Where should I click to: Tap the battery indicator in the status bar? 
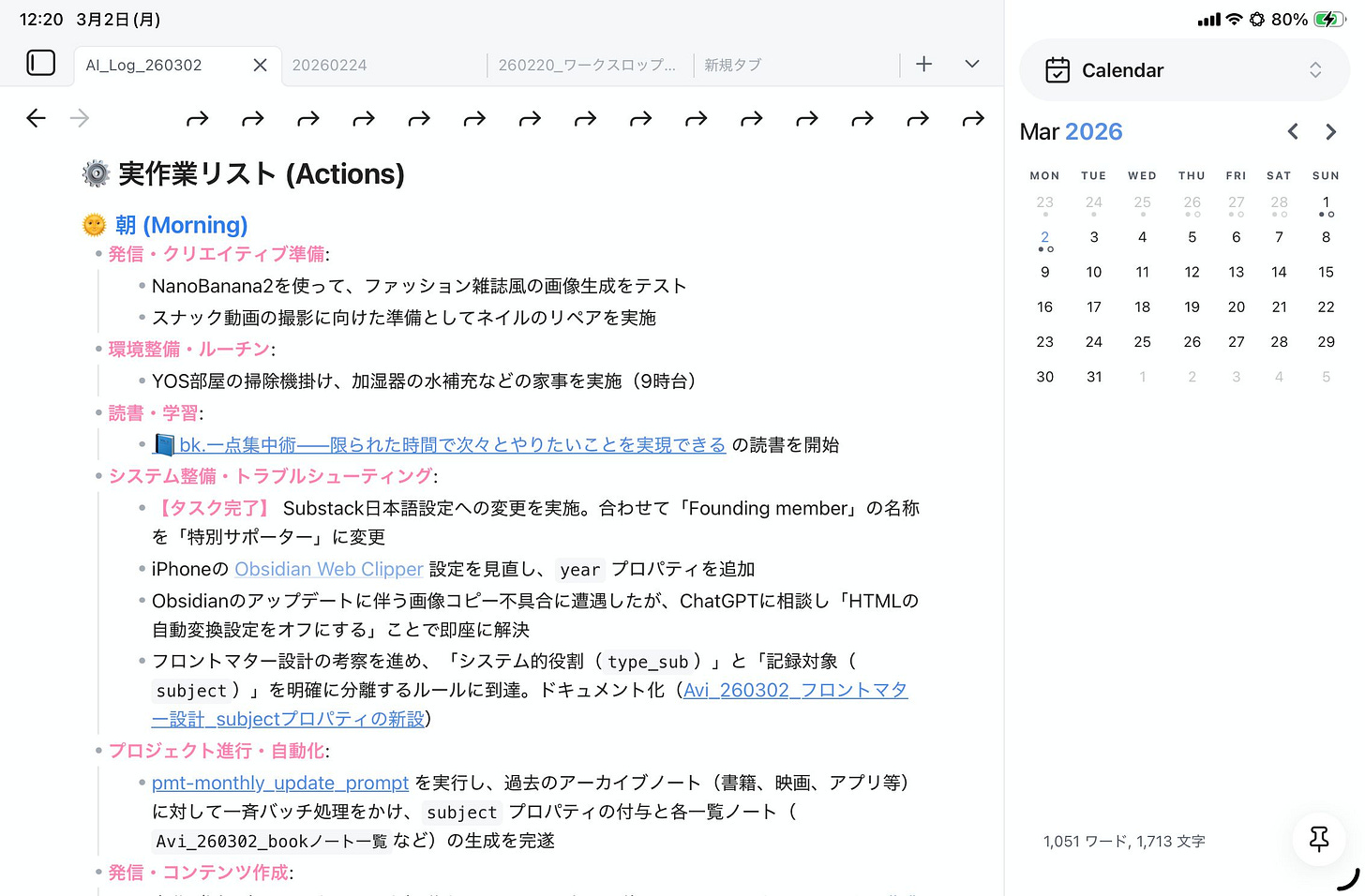pos(1330,18)
